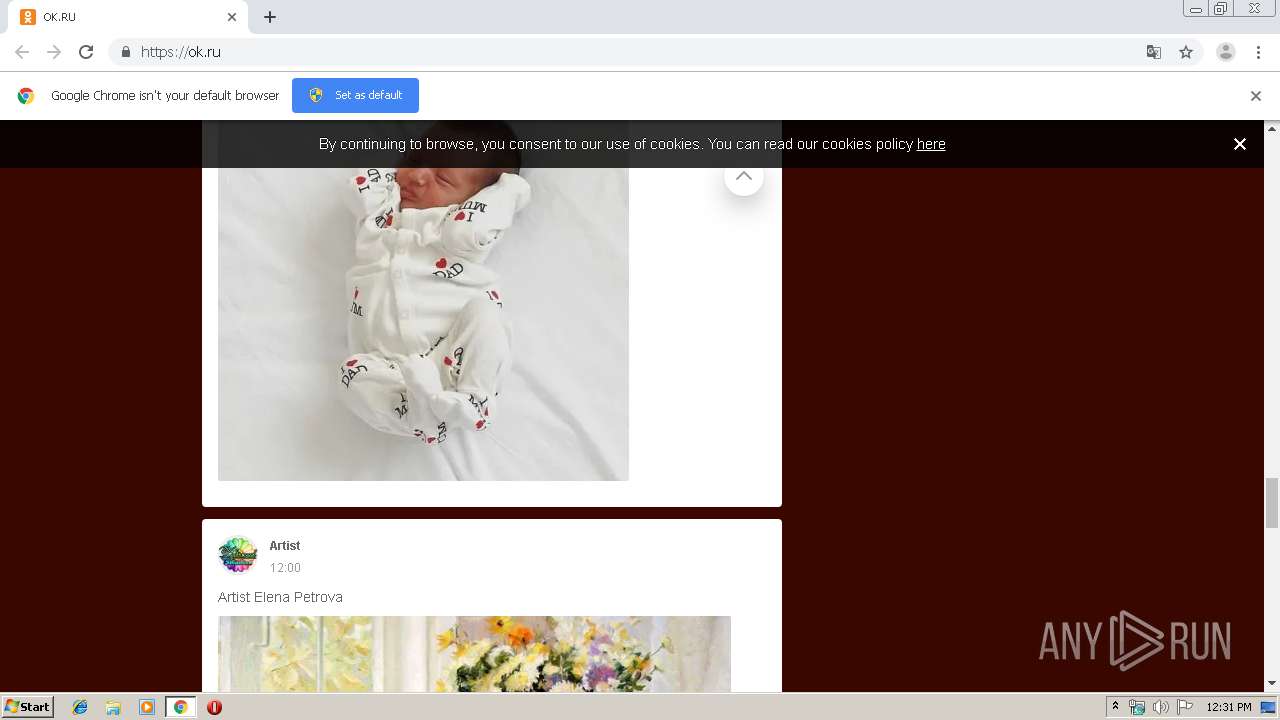Click Set as default button
The width and height of the screenshot is (1280, 720).
pyautogui.click(x=355, y=95)
